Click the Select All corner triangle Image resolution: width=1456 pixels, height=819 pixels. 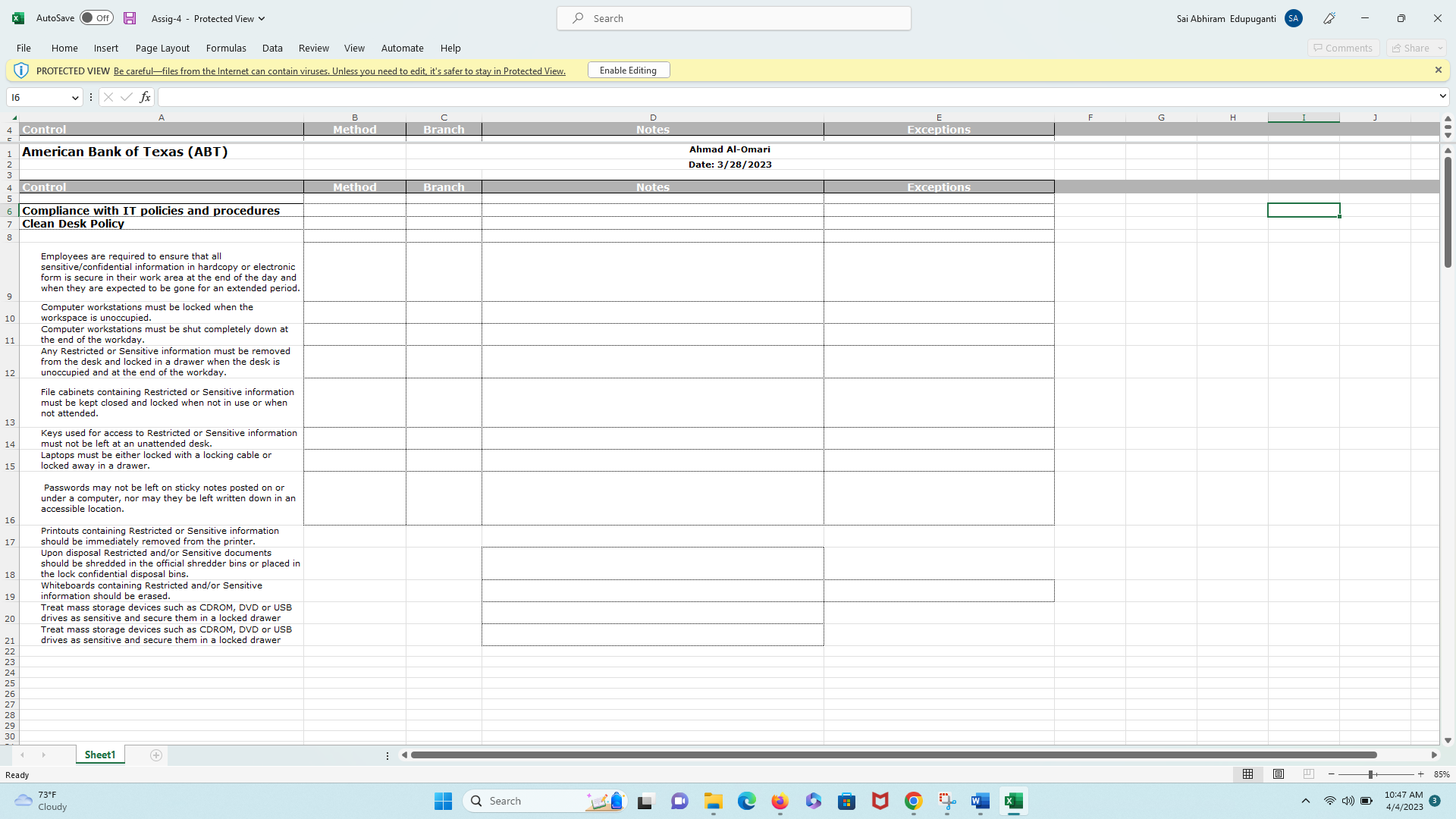(14, 118)
